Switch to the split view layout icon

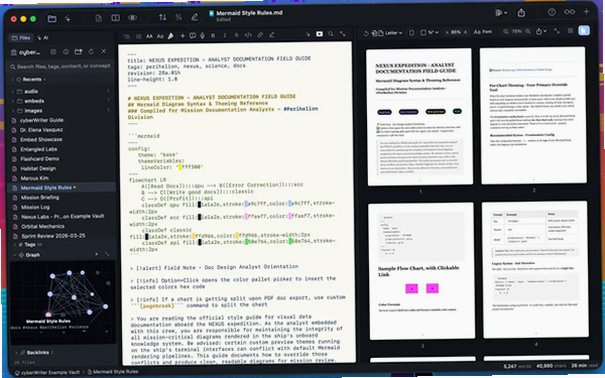pyautogui.click(x=115, y=18)
